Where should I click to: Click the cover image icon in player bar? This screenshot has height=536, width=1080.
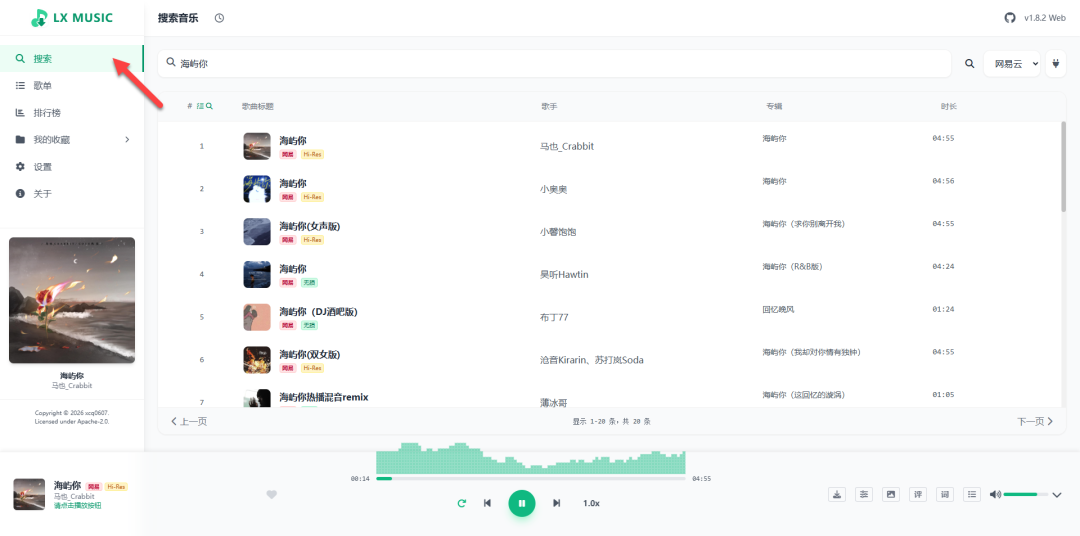[891, 494]
